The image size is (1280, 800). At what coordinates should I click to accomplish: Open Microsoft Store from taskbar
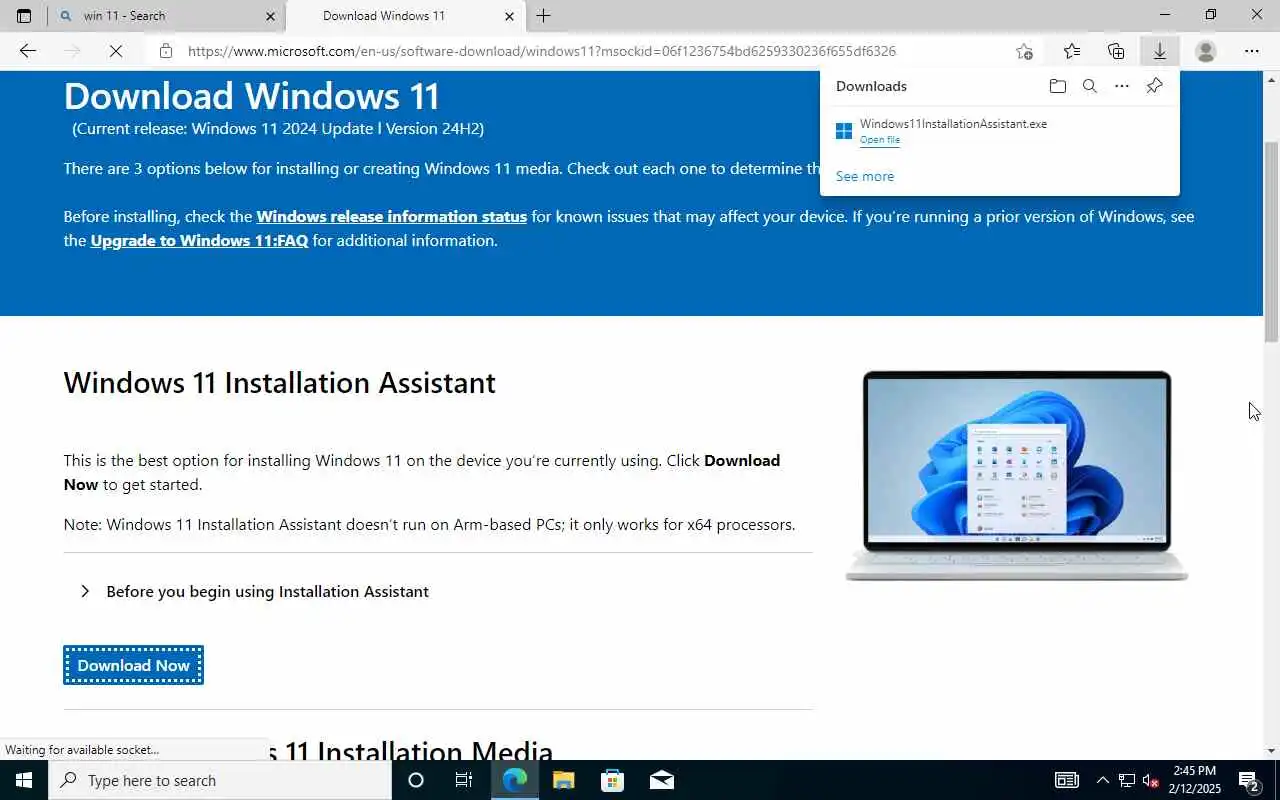click(612, 780)
